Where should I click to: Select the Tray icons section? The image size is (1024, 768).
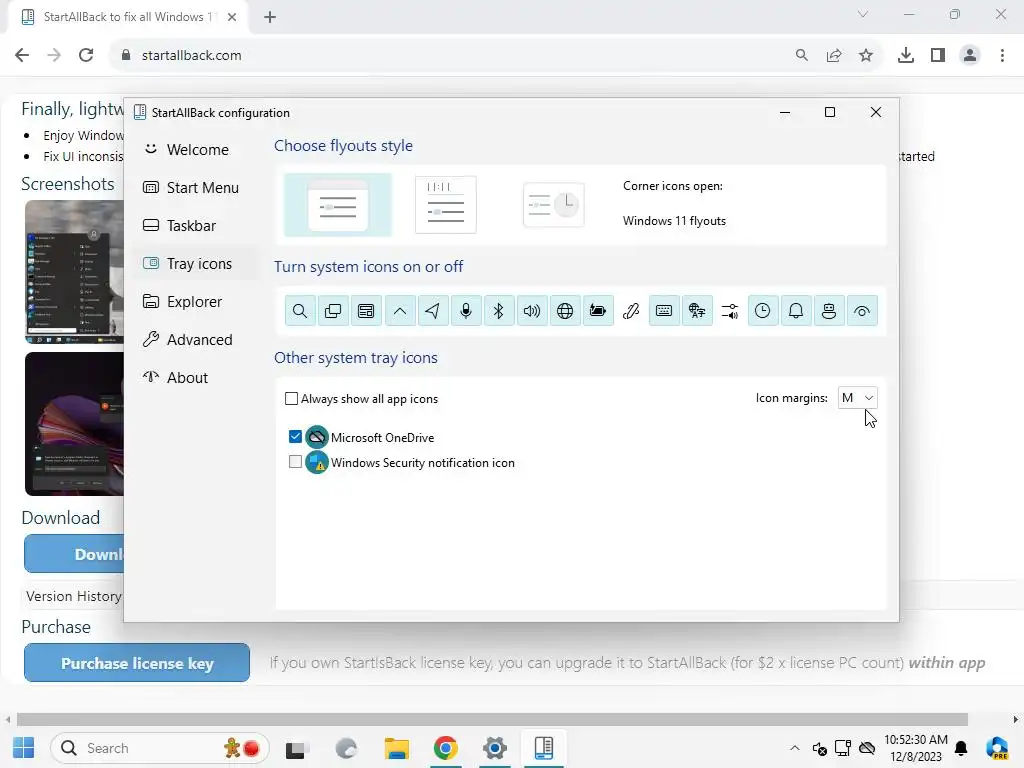coord(197,264)
